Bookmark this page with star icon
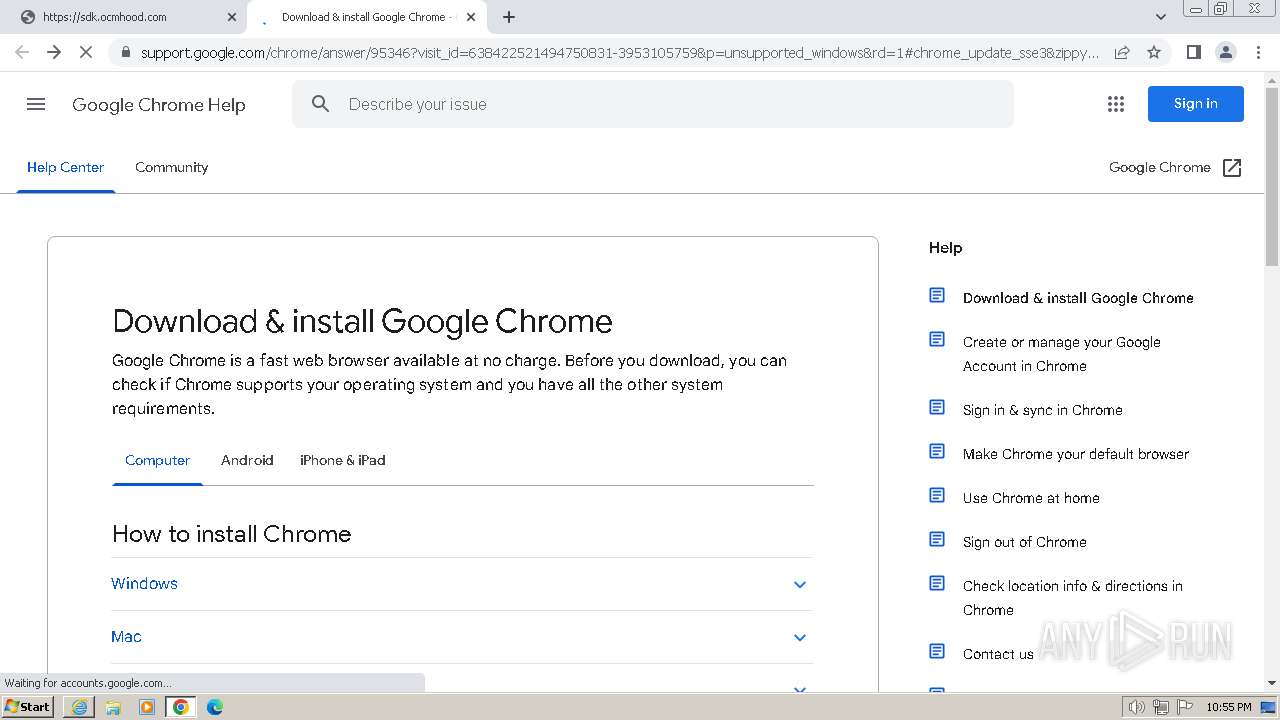The height and width of the screenshot is (720, 1280). [1154, 52]
